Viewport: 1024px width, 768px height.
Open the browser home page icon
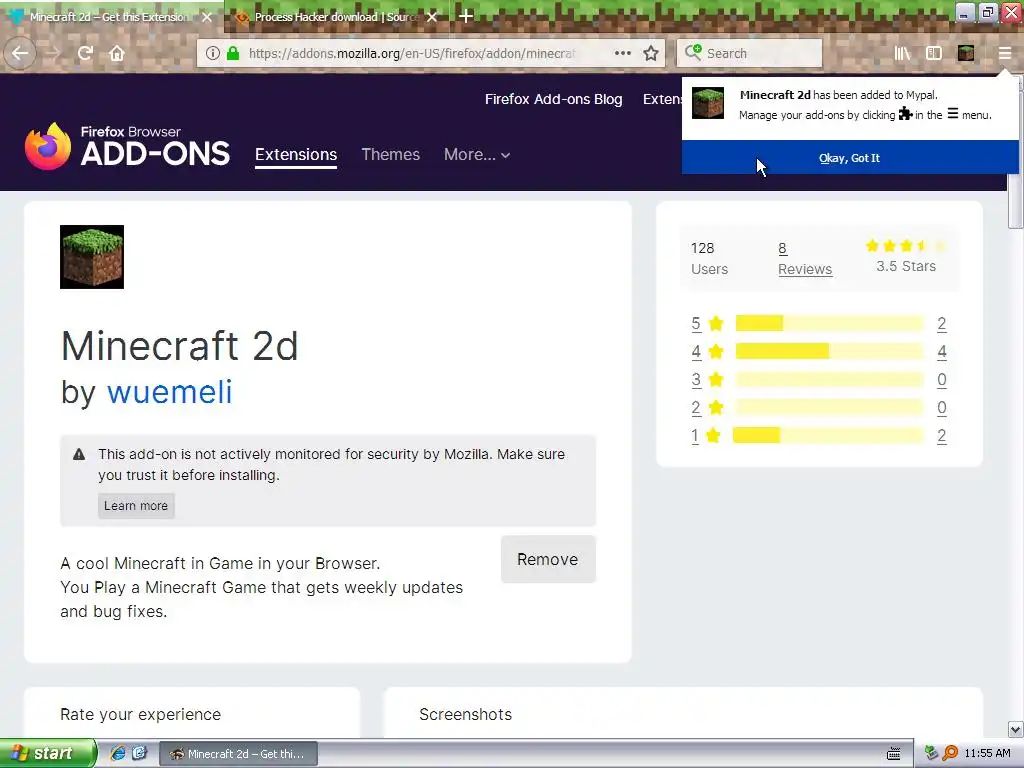(117, 53)
